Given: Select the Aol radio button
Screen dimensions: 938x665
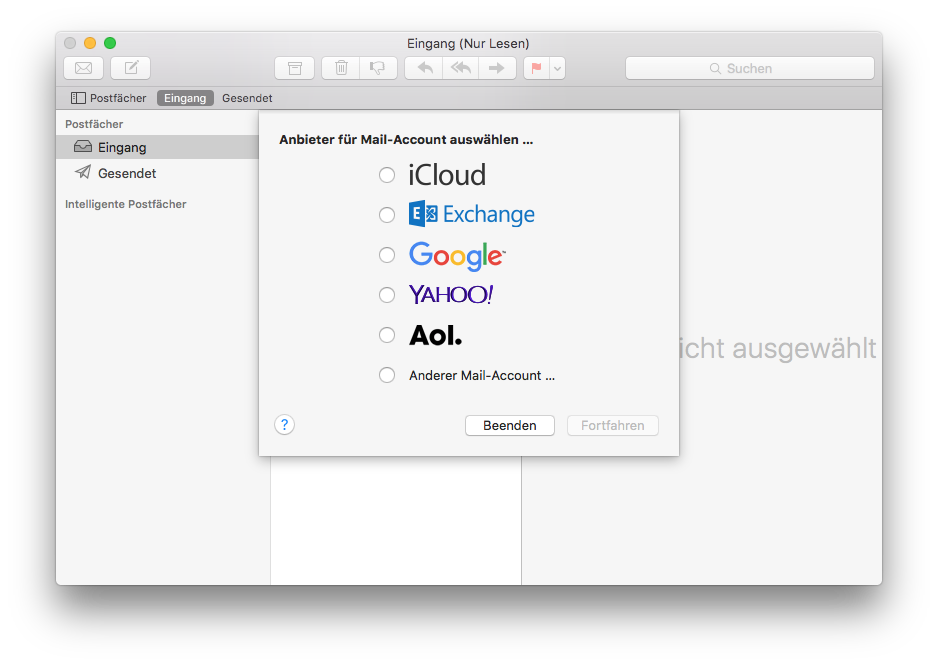Looking at the screenshot, I should 387,335.
